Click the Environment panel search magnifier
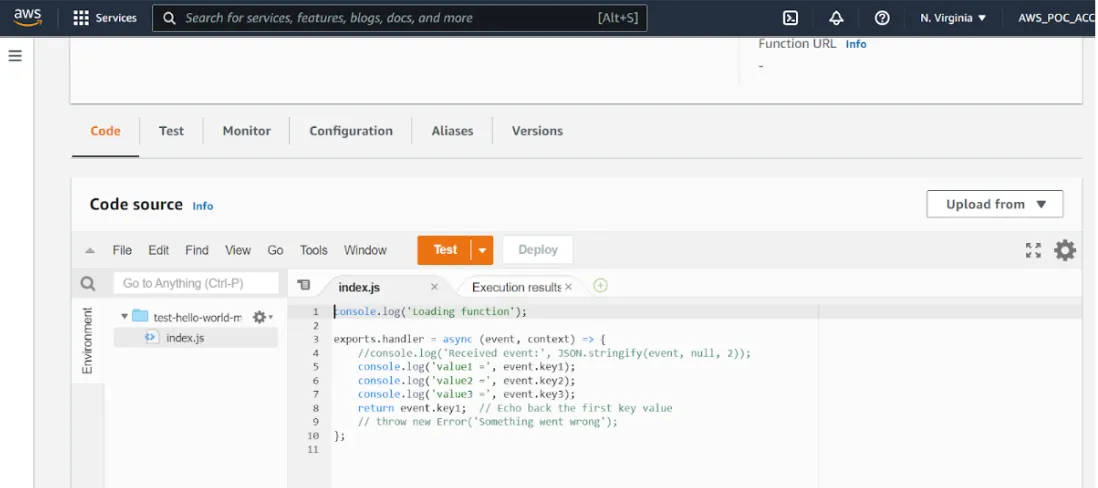This screenshot has height=488, width=1098. (x=88, y=284)
